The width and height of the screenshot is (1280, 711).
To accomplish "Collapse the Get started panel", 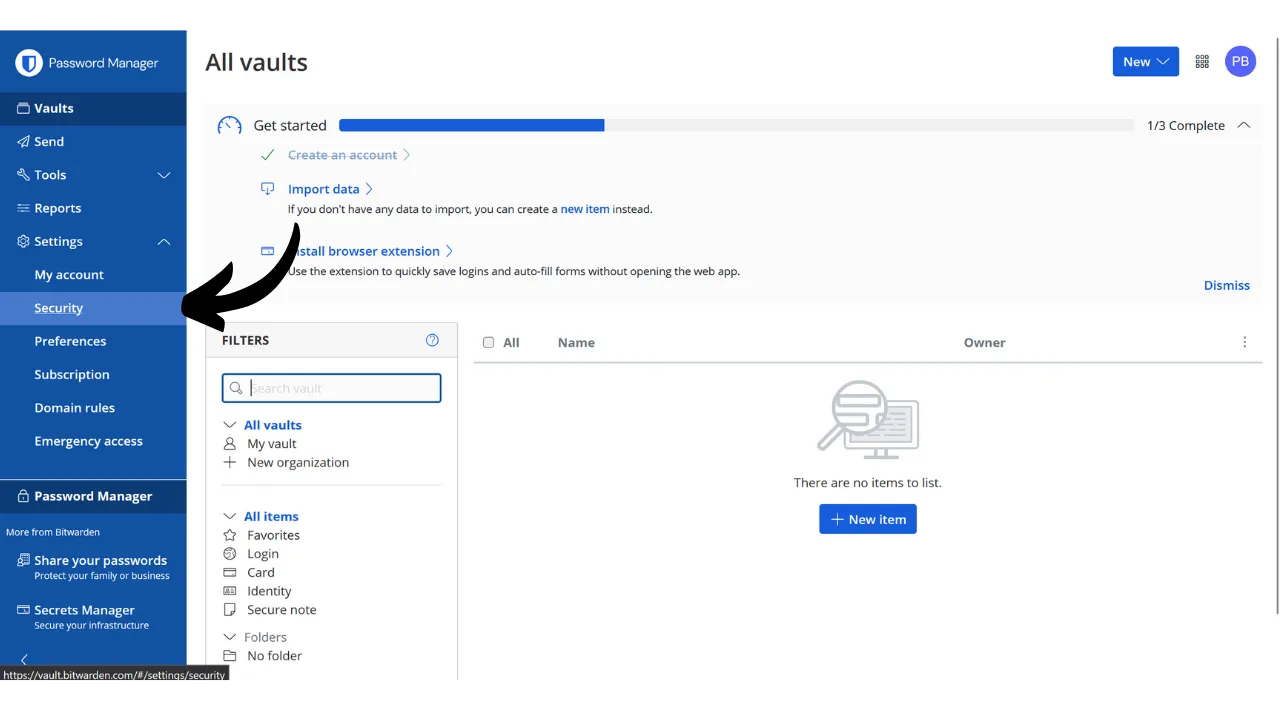I will (x=1244, y=125).
